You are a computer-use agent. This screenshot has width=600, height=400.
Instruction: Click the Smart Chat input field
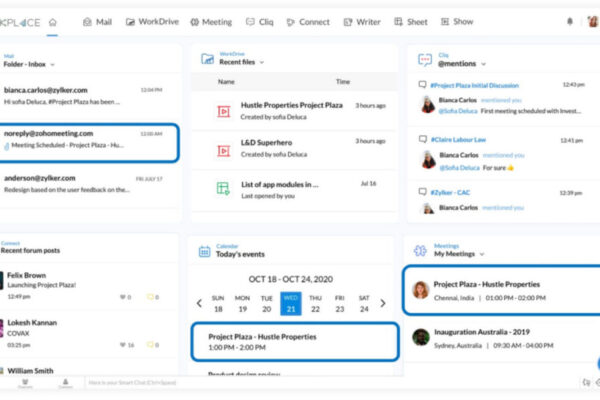click(x=329, y=382)
